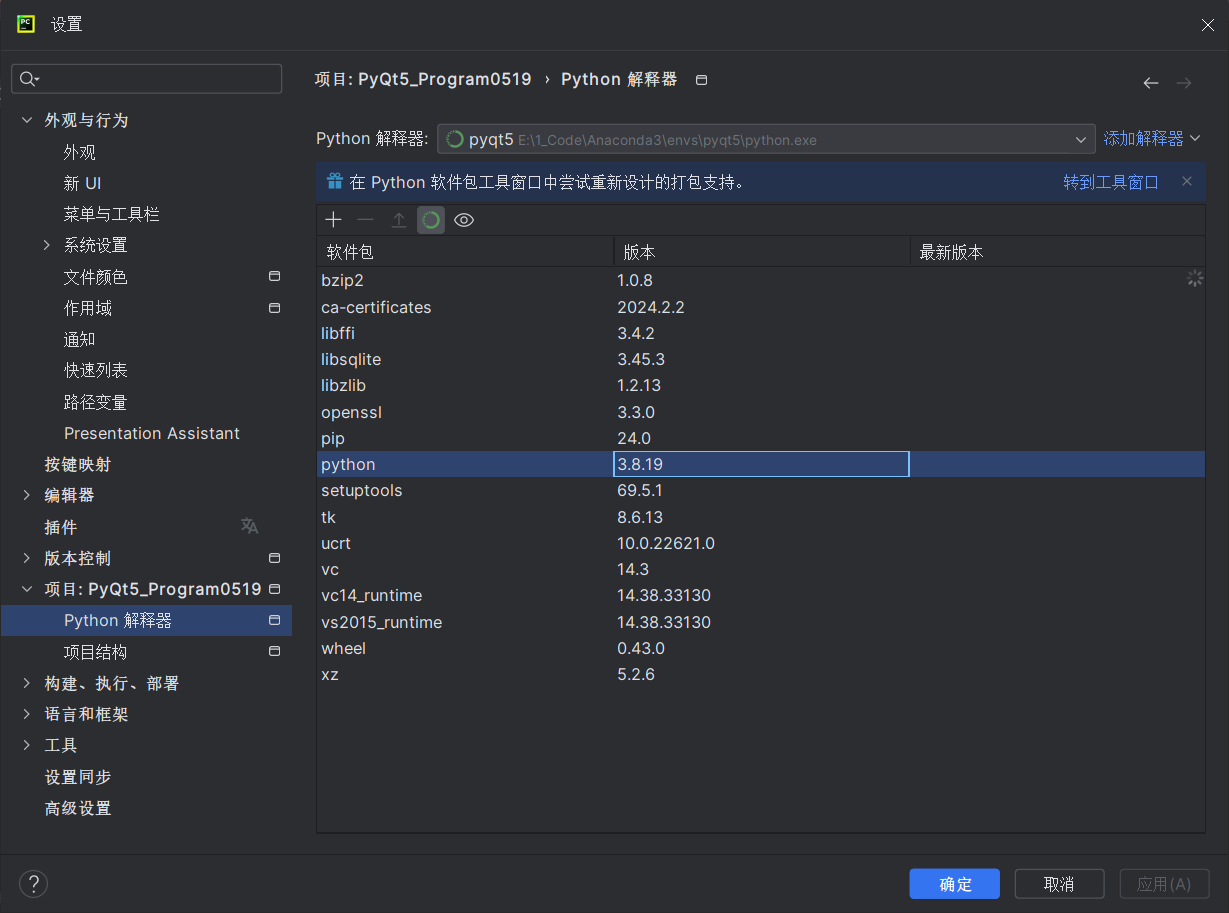The width and height of the screenshot is (1229, 913).
Task: Select 快速列表 in the tree
Action: pyautogui.click(x=96, y=370)
